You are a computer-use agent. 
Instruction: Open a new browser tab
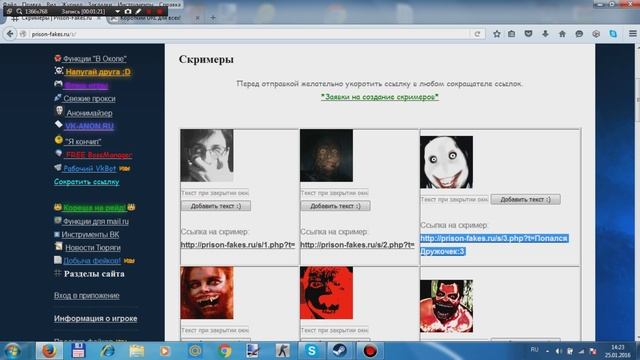[x=213, y=18]
